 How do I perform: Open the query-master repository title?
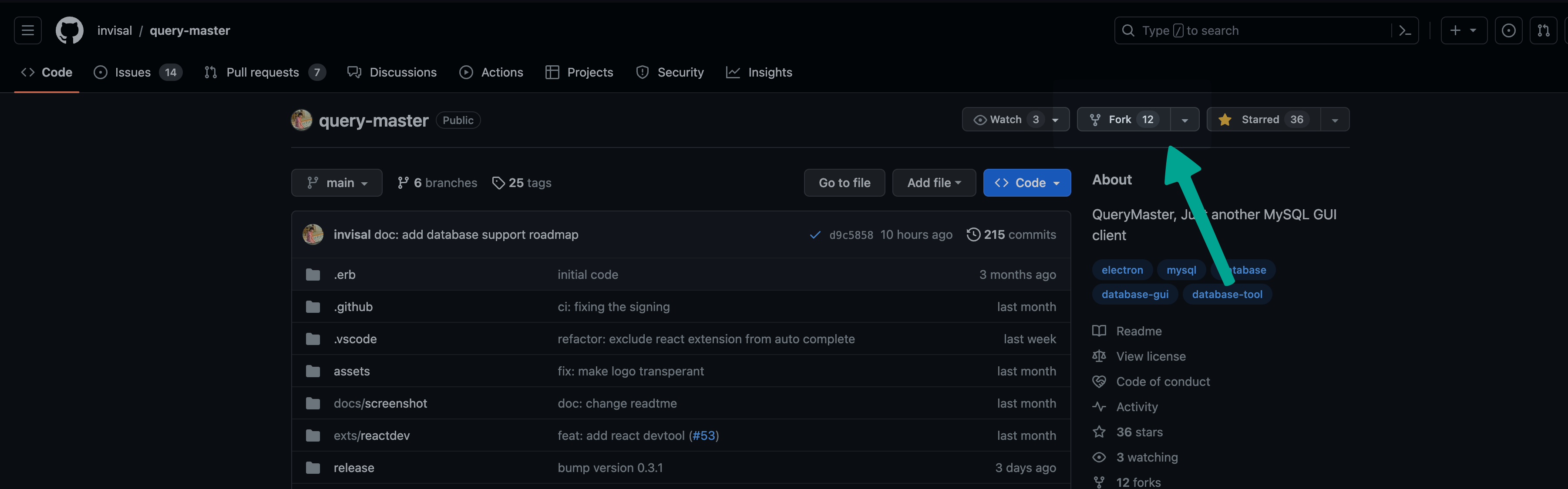[373, 121]
